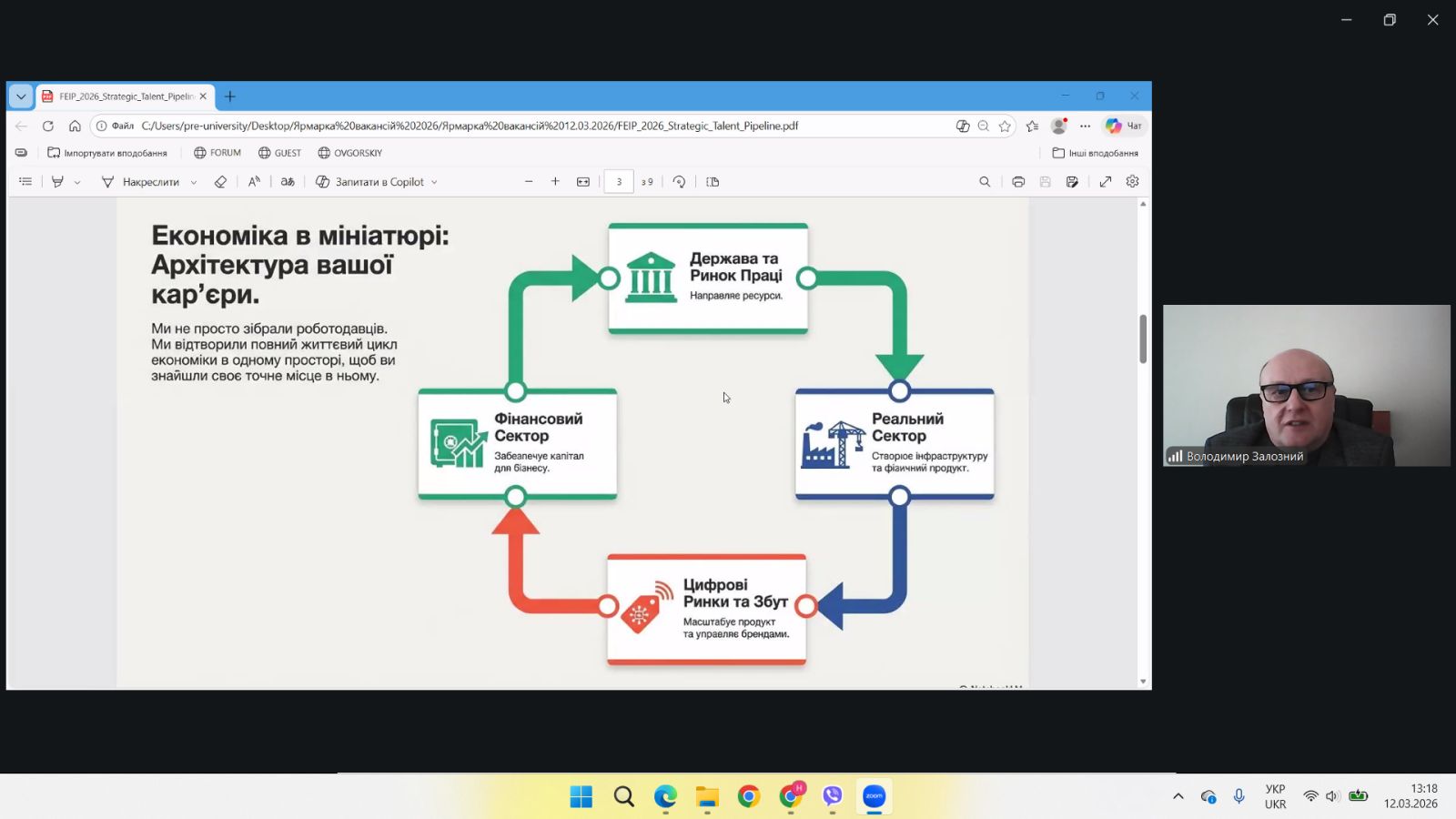This screenshot has height=819, width=1456.
Task: Open the OVGORSKIY bookmark link
Action: (349, 153)
